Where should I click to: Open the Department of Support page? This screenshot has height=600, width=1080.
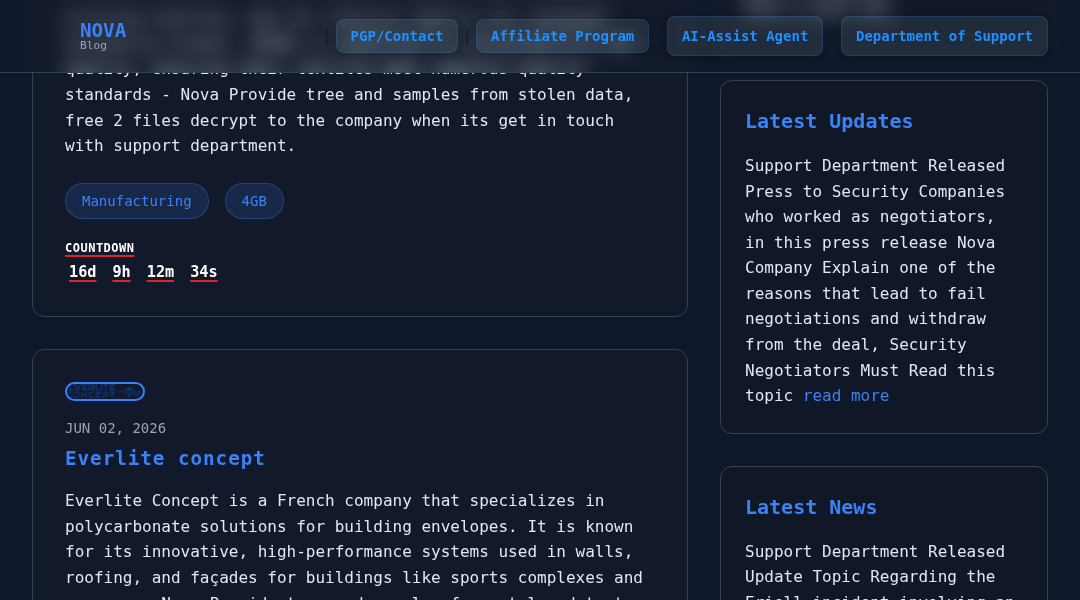944,37
